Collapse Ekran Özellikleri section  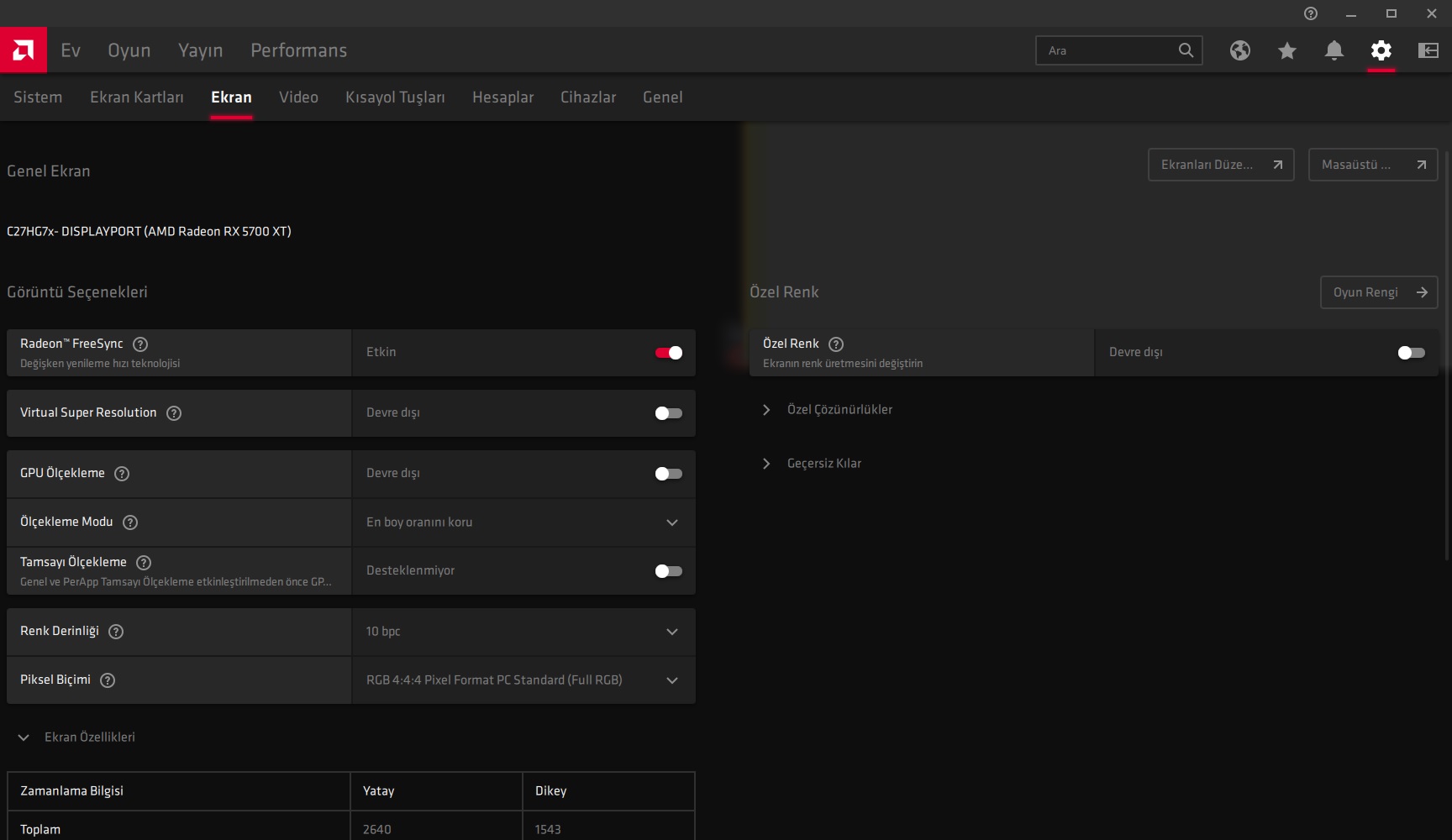[x=24, y=738]
